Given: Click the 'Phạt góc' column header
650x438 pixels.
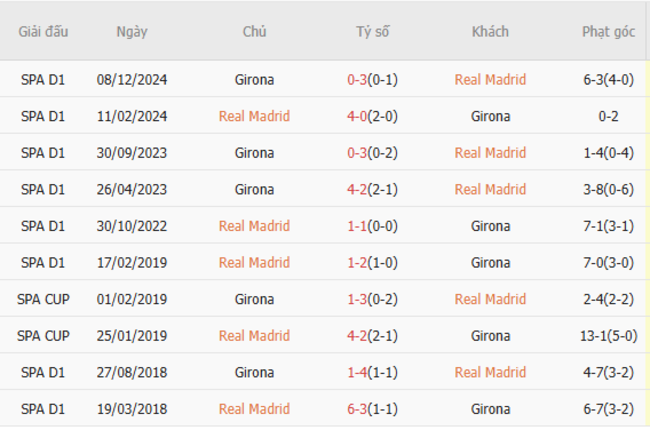Looking at the screenshot, I should [608, 31].
